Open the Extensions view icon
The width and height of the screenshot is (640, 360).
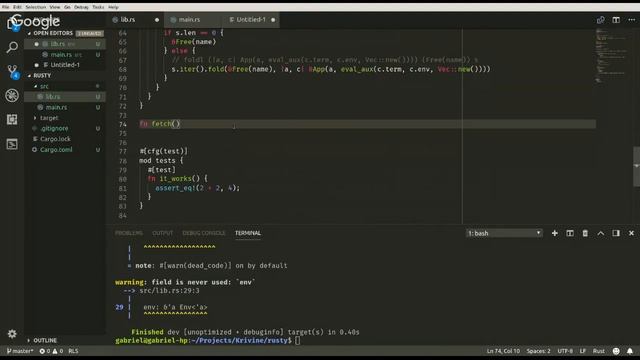pos(12,119)
